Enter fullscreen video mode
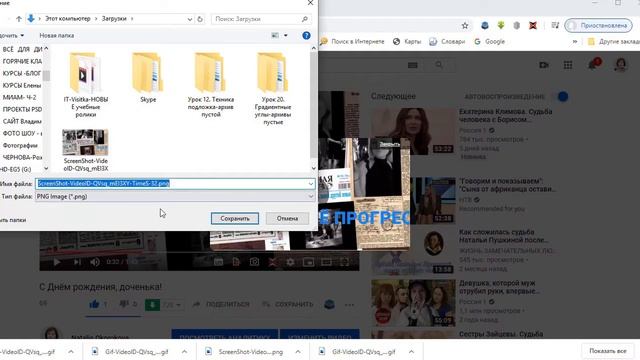 (344, 262)
